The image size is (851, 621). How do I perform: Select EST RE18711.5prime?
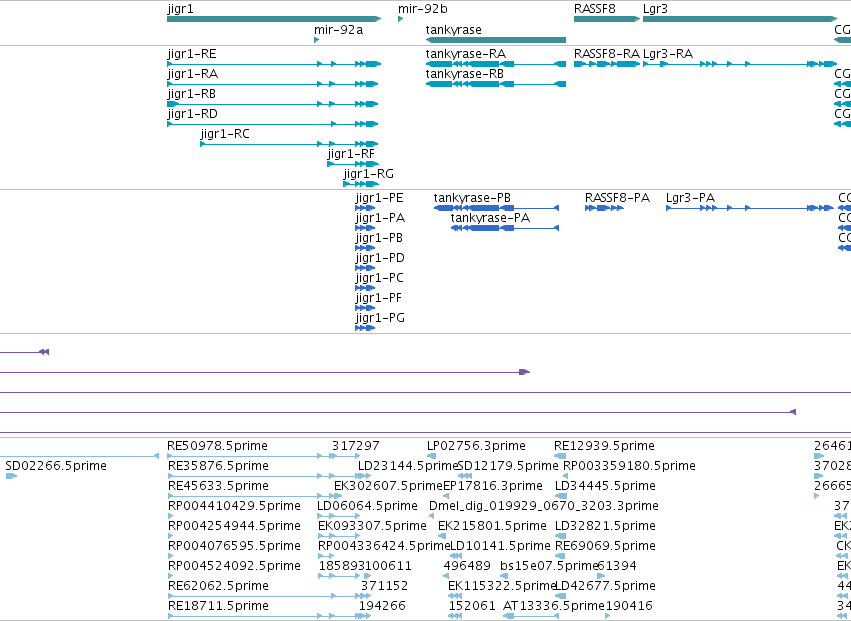coord(218,607)
